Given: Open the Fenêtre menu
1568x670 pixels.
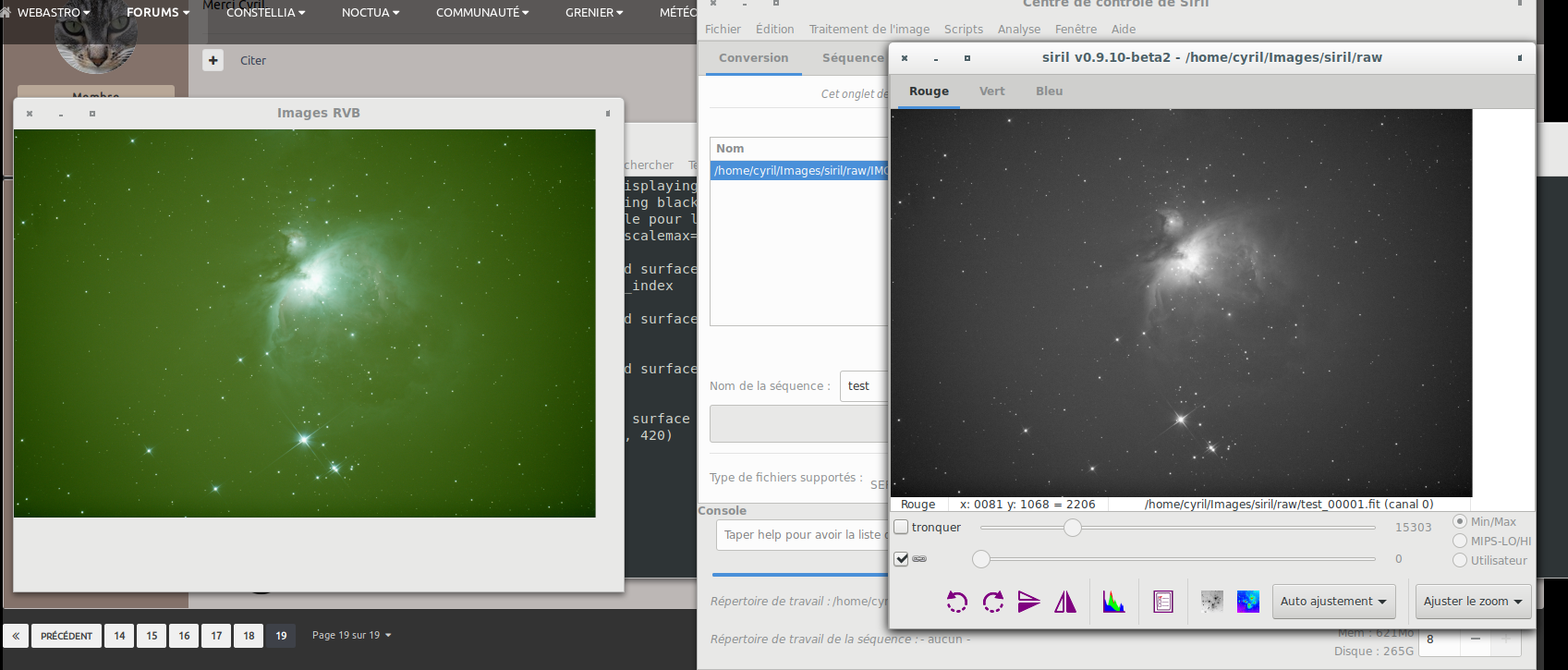Looking at the screenshot, I should 1076,30.
